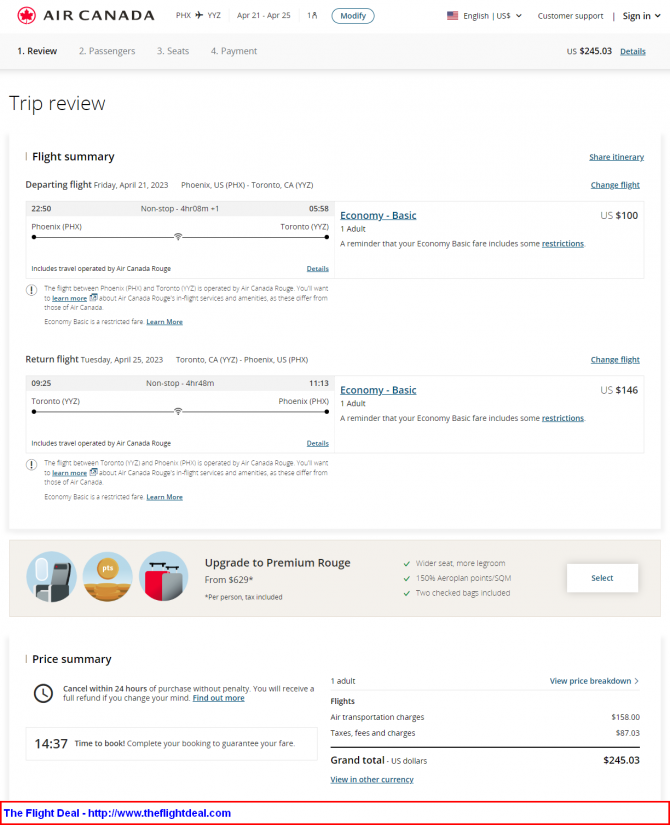The width and height of the screenshot is (670, 825).
Task: Click the external link icon by return learn more
Action: (x=93, y=472)
